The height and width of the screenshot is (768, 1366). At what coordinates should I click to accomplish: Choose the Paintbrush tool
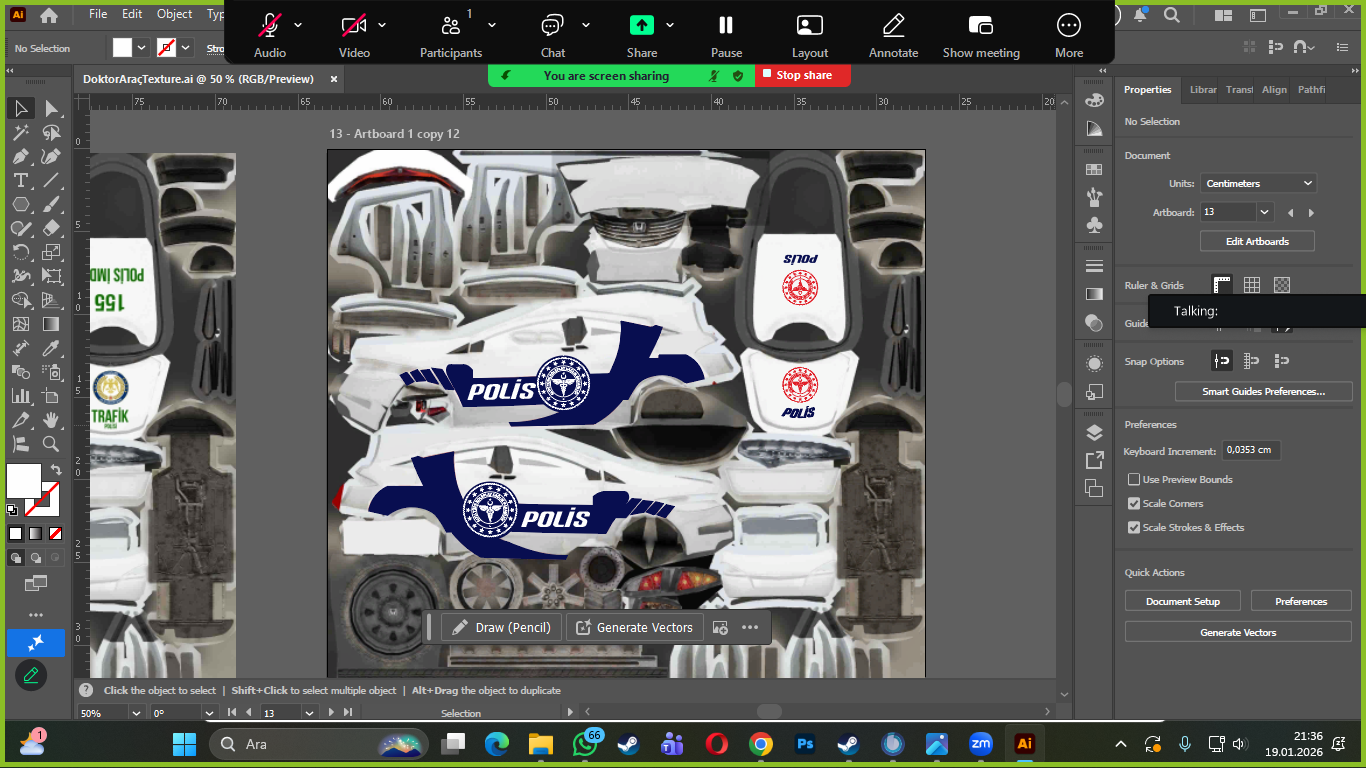pos(51,204)
